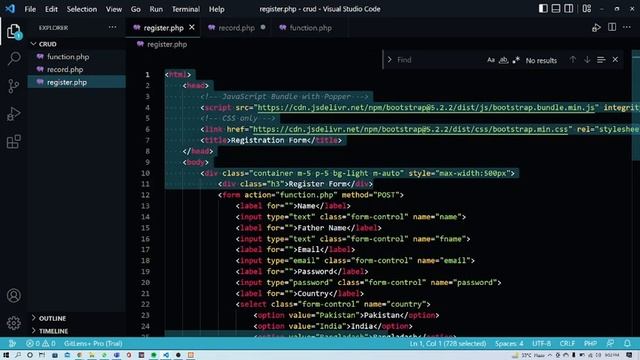This screenshot has width=640, height=360.
Task: Open the Help menu
Action: click(x=216, y=9)
